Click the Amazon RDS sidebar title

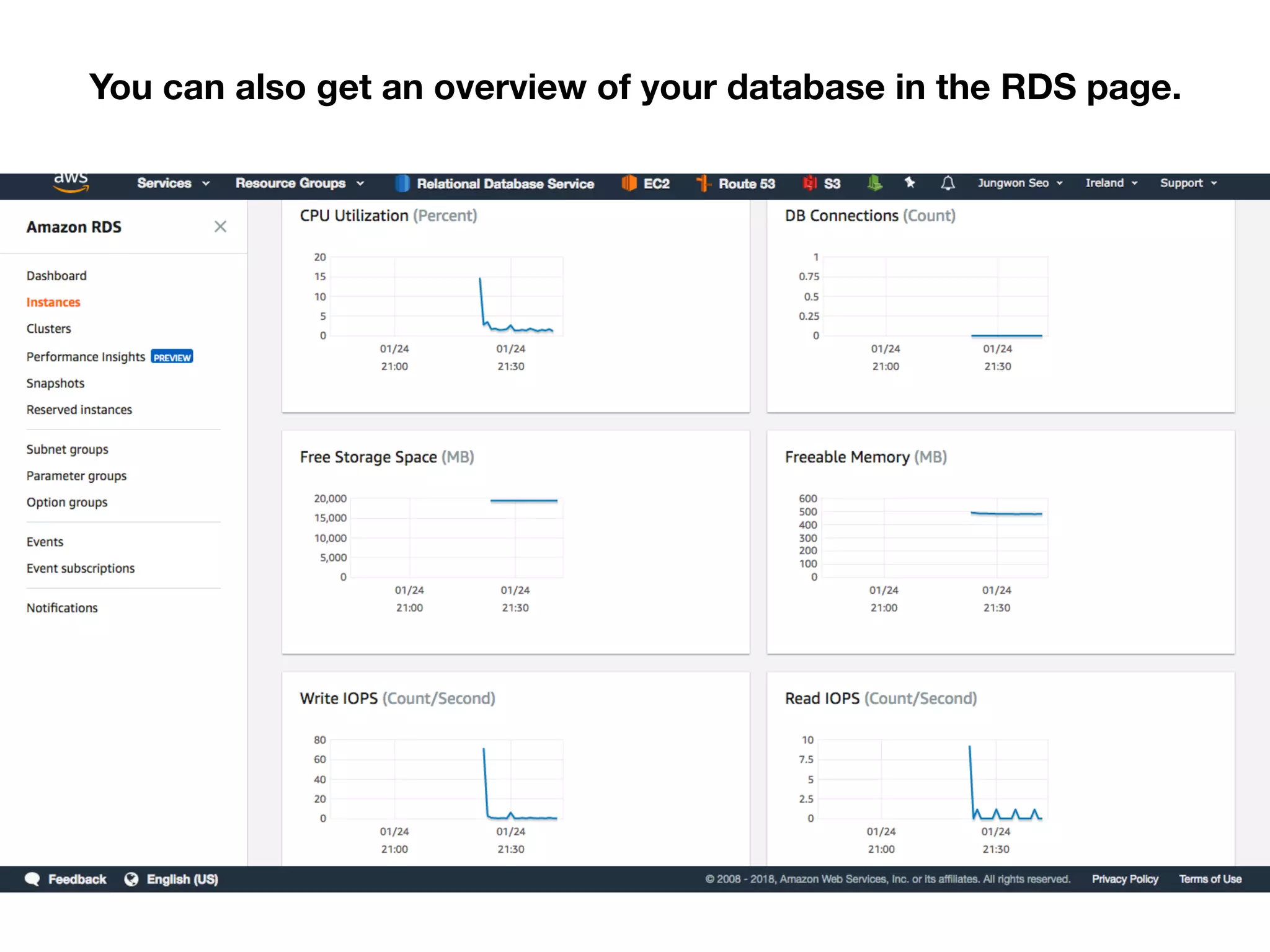(74, 227)
